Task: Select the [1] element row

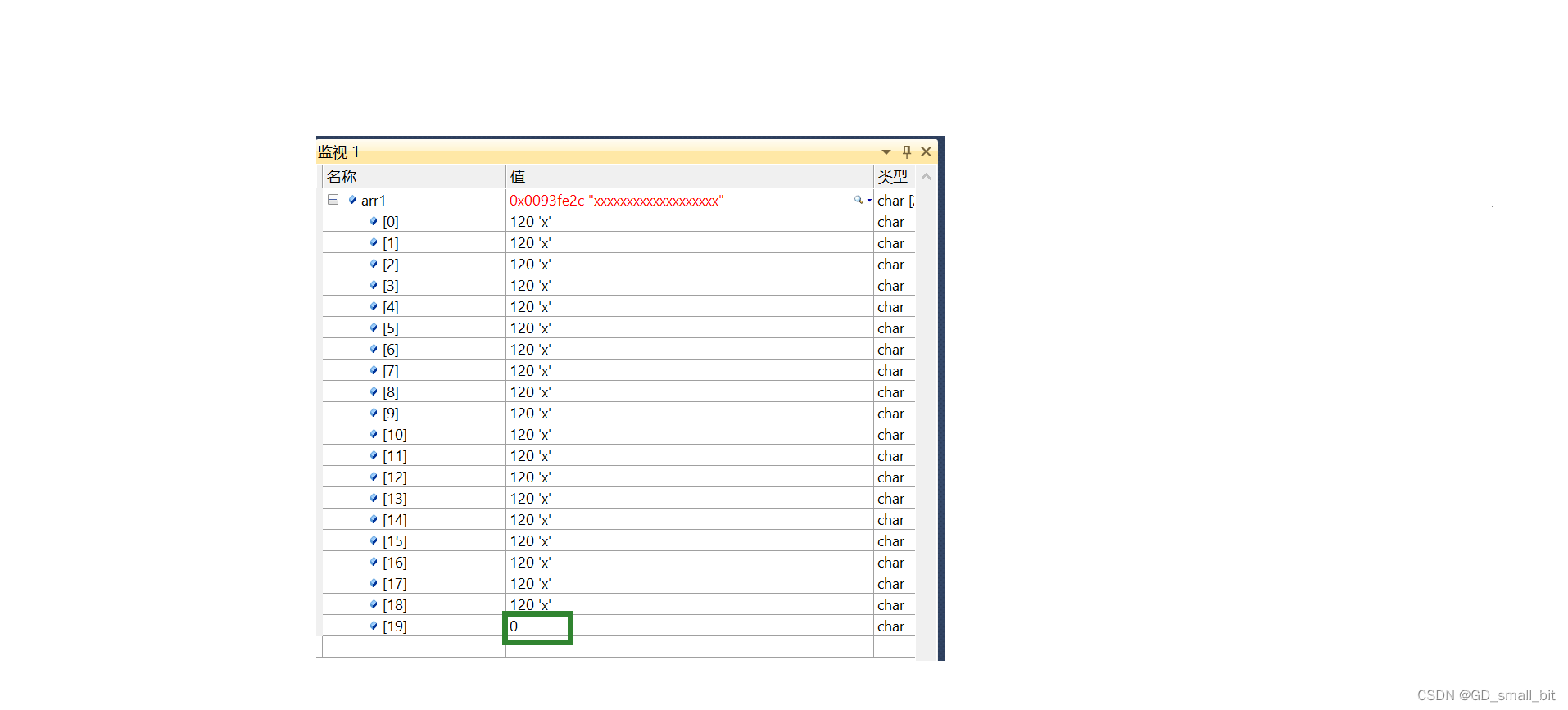Action: pos(619,243)
